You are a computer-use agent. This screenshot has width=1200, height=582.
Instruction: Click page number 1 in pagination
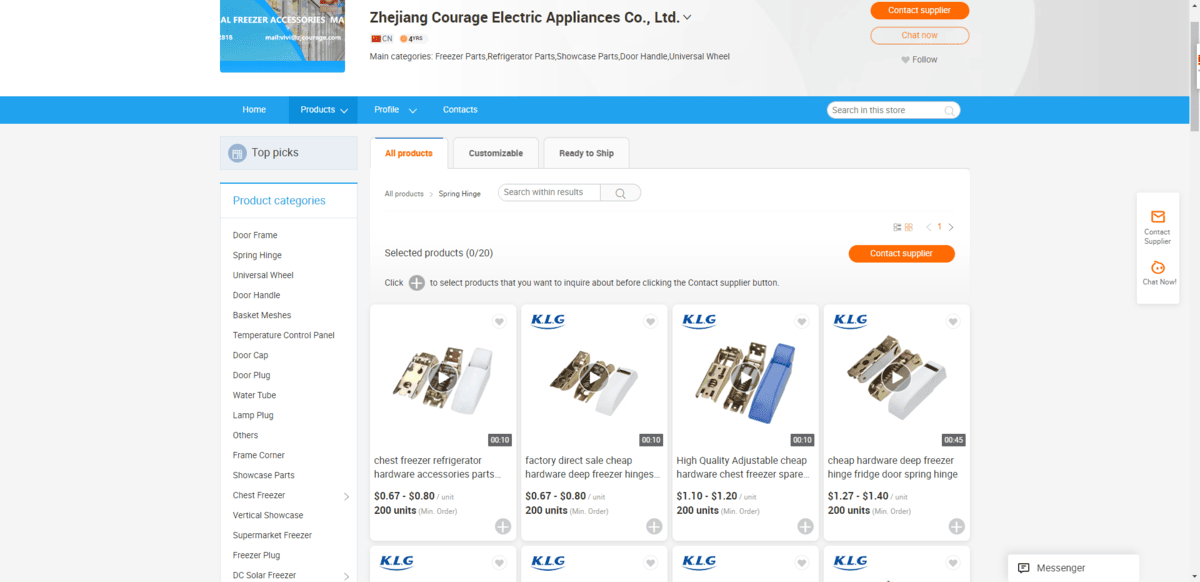pos(939,228)
